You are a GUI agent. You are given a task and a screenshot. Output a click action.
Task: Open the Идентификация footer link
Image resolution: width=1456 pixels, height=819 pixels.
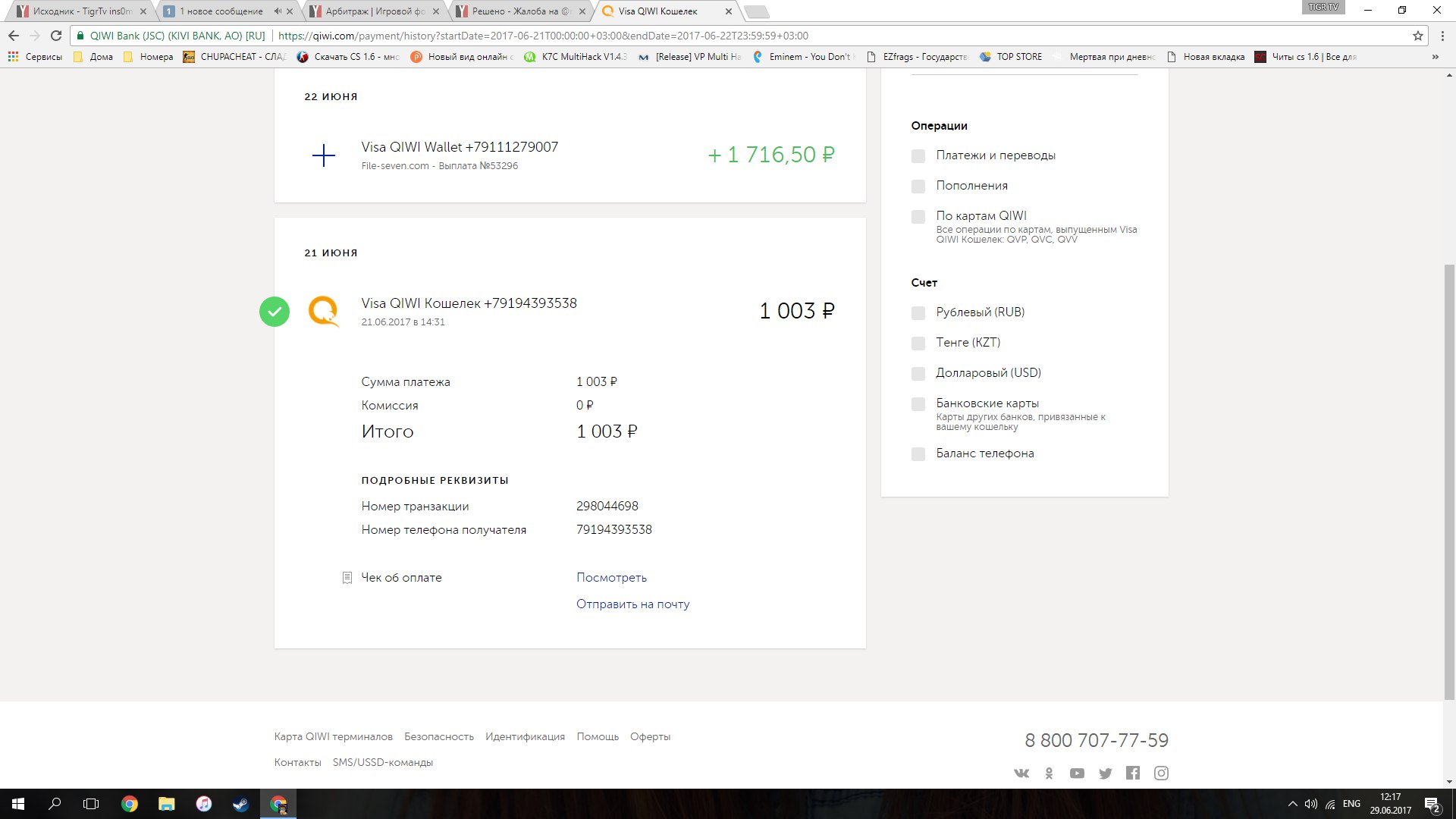[525, 737]
